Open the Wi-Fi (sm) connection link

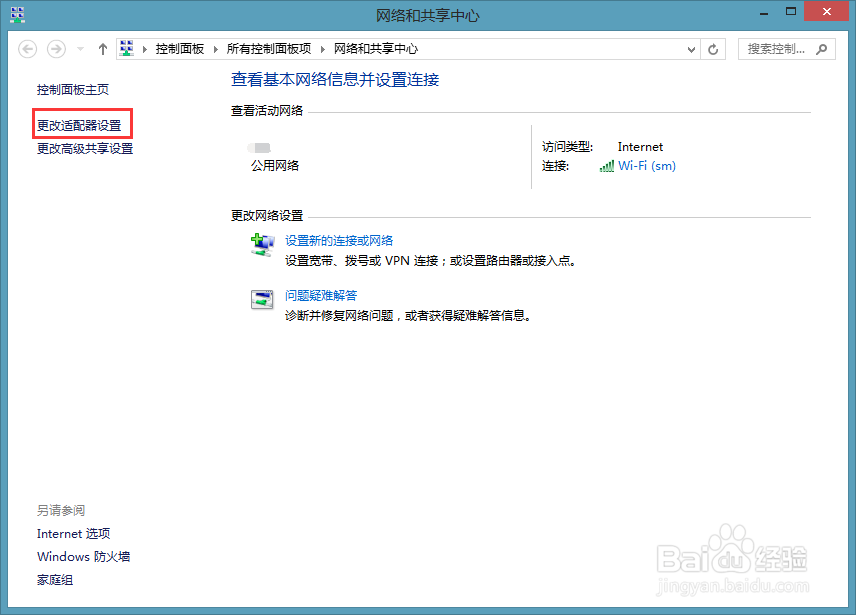pyautogui.click(x=646, y=163)
